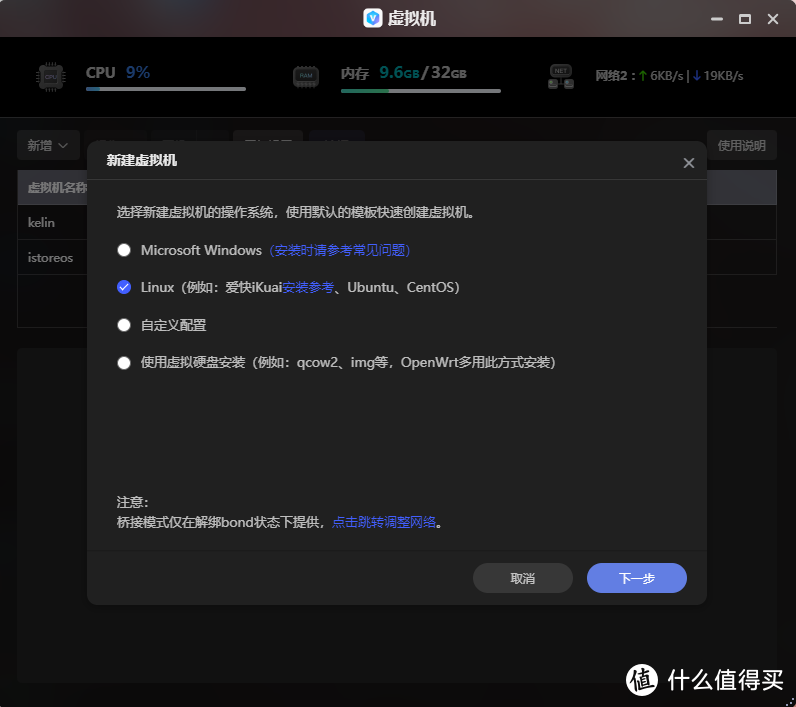Close the 新建虚拟机 dialog

point(688,163)
